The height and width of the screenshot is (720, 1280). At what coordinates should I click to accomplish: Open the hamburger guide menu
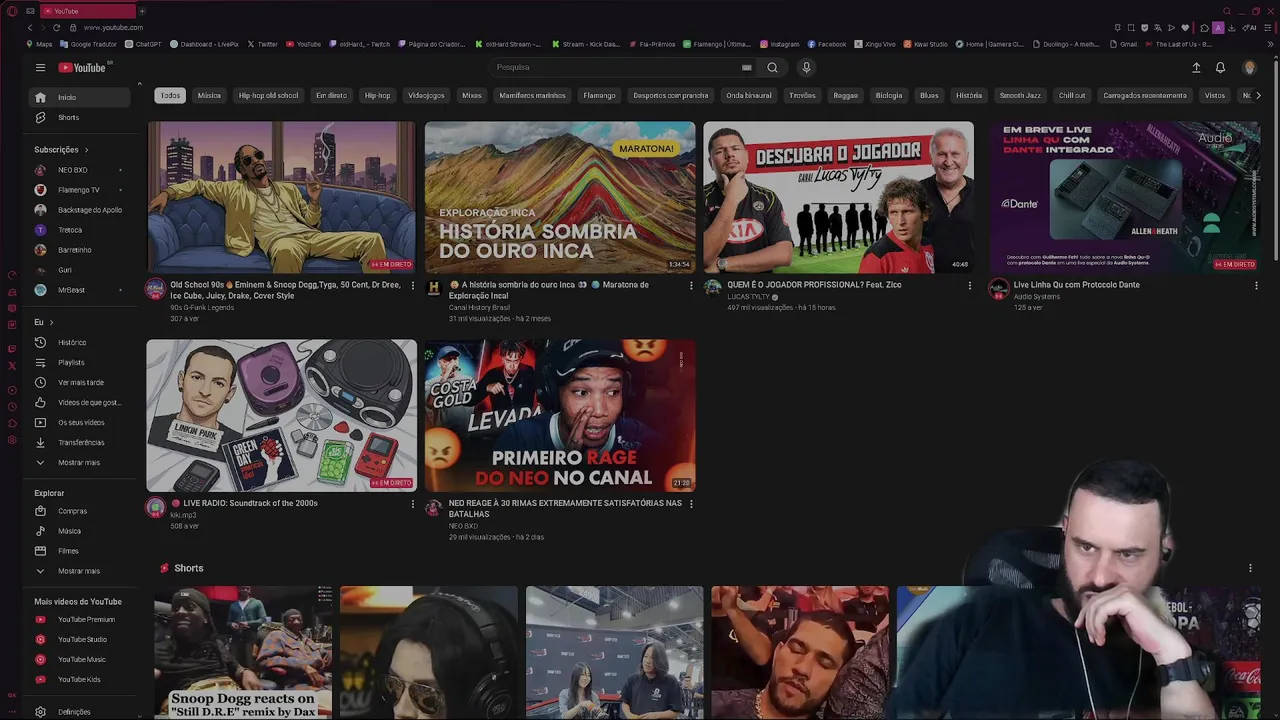(x=40, y=67)
